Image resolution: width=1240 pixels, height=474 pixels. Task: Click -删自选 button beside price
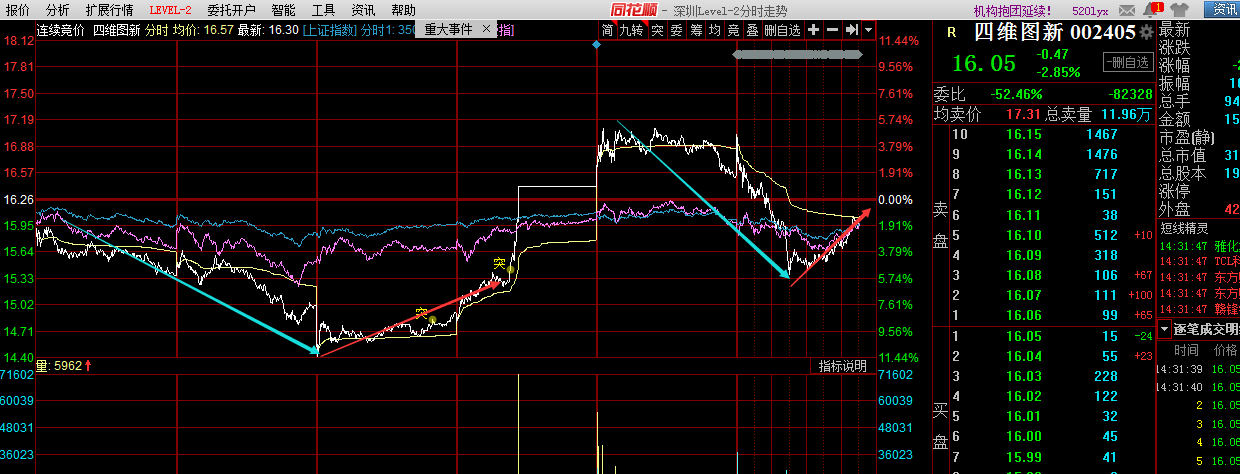point(1128,62)
